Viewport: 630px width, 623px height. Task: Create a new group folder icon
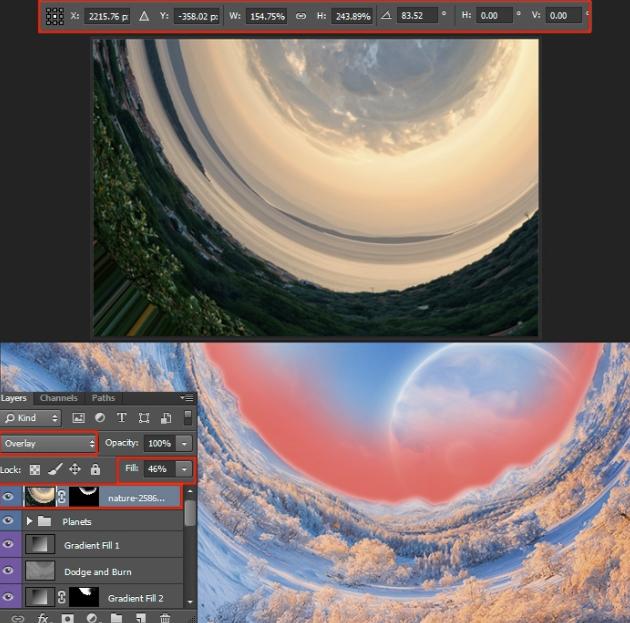(x=117, y=618)
